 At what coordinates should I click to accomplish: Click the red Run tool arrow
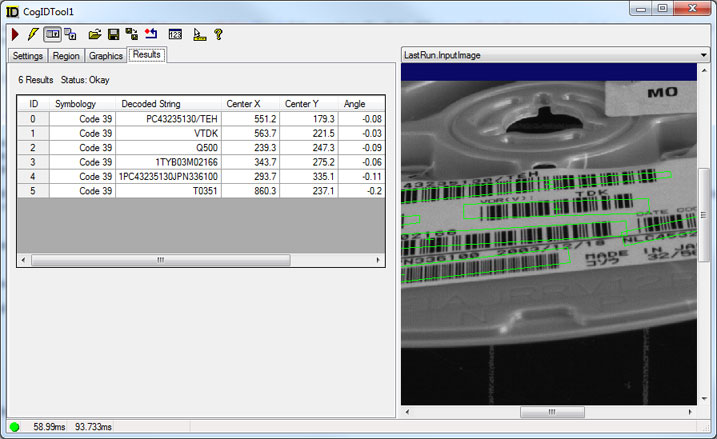click(x=14, y=34)
